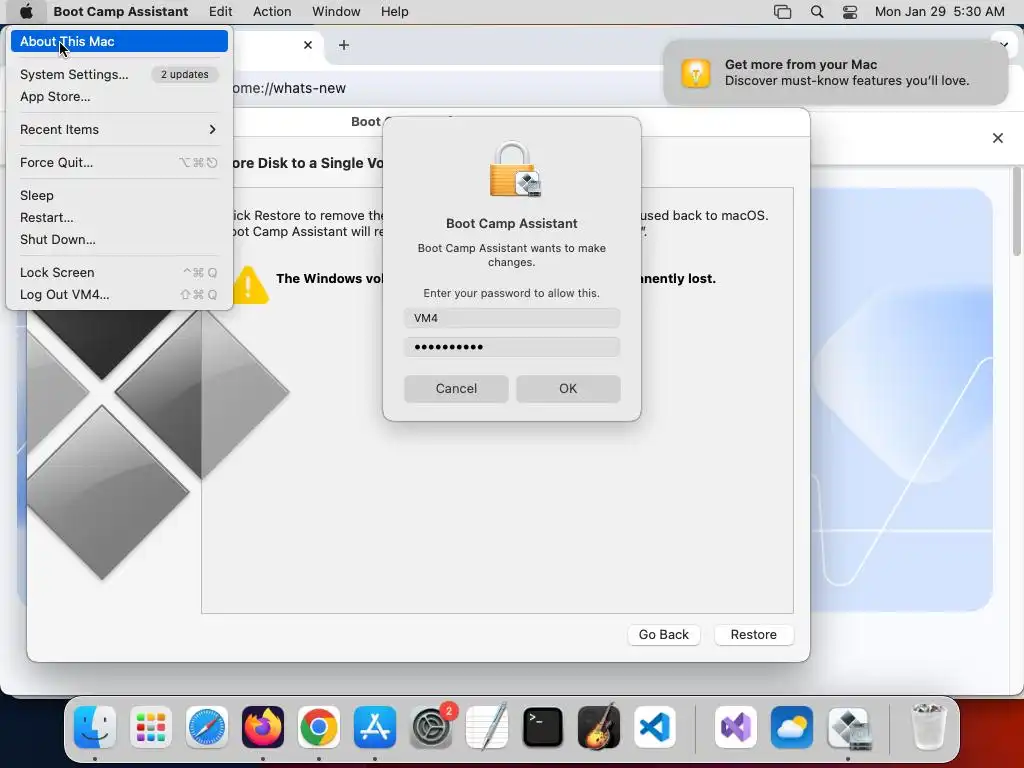The image size is (1024, 768).
Task: Open Spotlight search in menu bar
Action: click(816, 11)
